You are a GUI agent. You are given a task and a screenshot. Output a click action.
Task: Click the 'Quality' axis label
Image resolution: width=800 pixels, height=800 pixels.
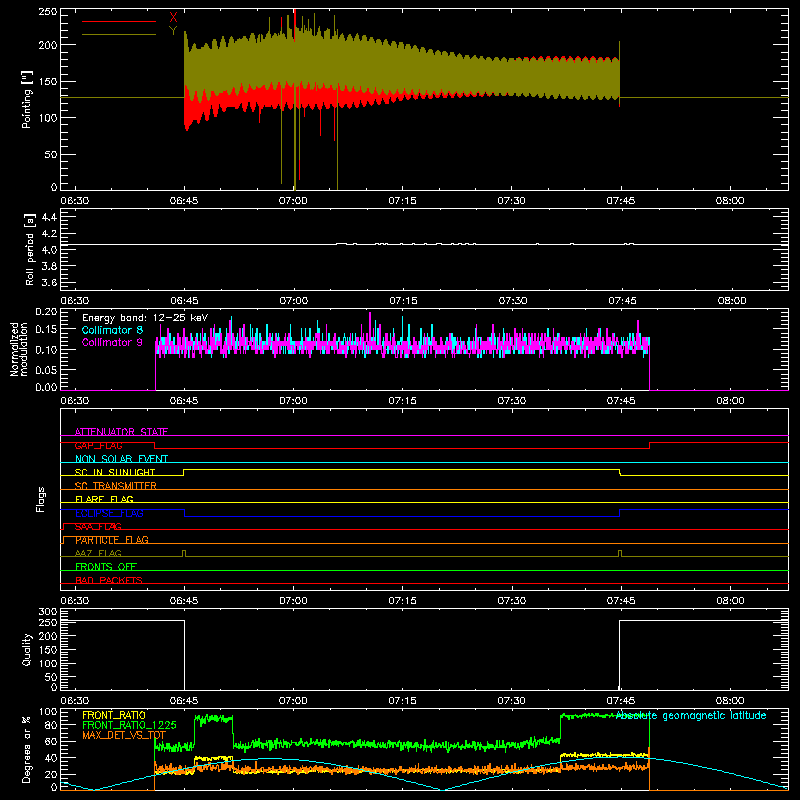point(27,649)
